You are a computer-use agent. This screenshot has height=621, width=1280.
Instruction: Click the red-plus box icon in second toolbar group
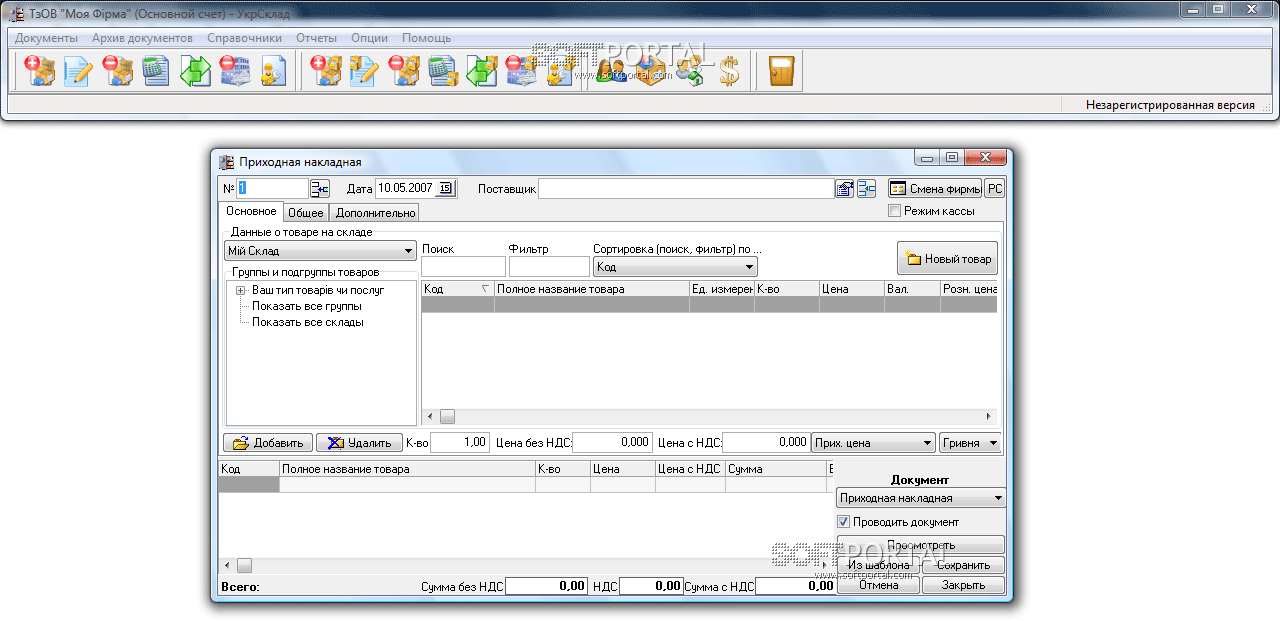pos(327,71)
